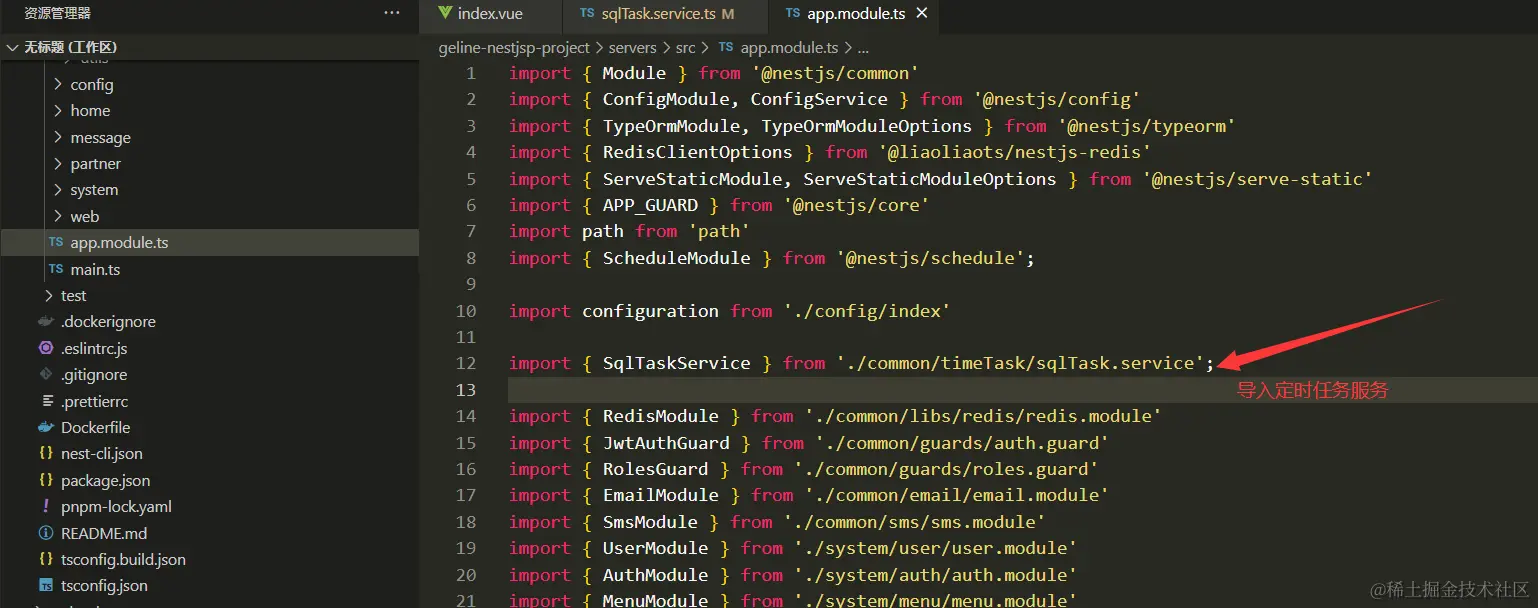Close the app.module.ts tab
Viewport: 1538px width, 608px height.
(922, 13)
